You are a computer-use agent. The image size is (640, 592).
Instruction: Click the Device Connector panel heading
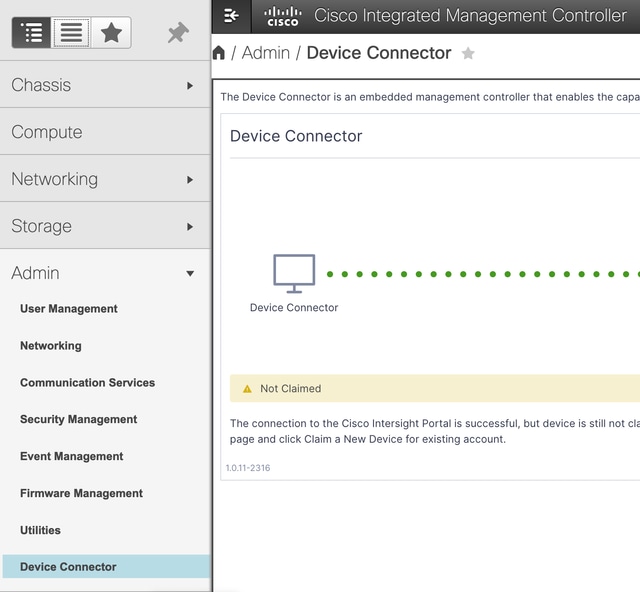click(x=296, y=136)
